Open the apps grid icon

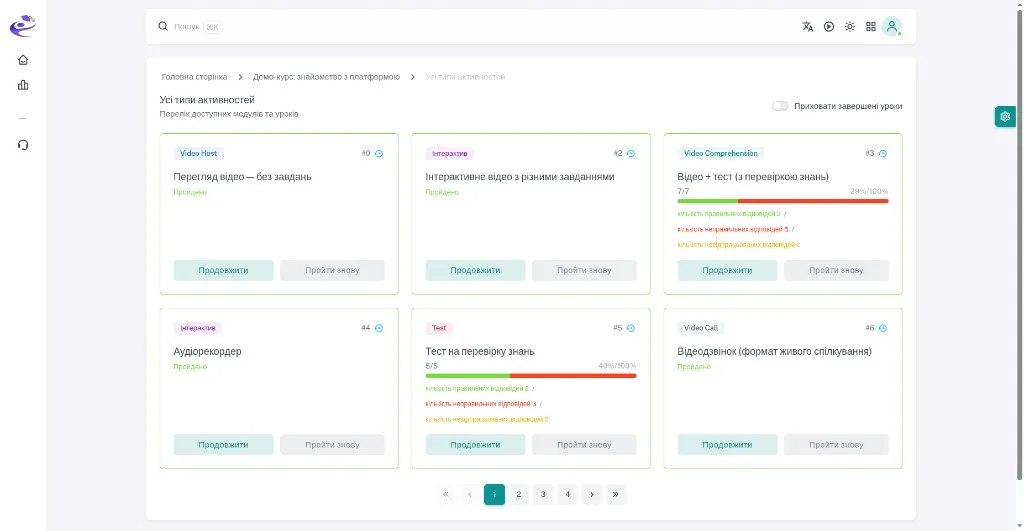[871, 27]
